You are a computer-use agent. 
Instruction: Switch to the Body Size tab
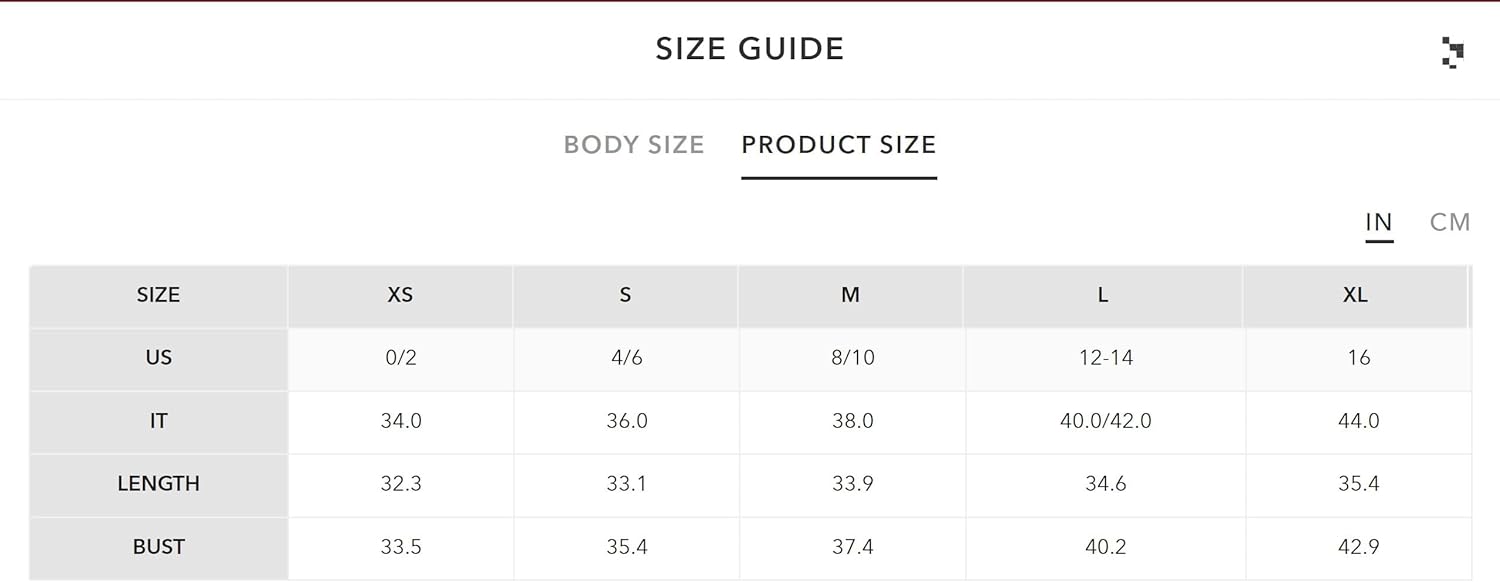click(634, 145)
